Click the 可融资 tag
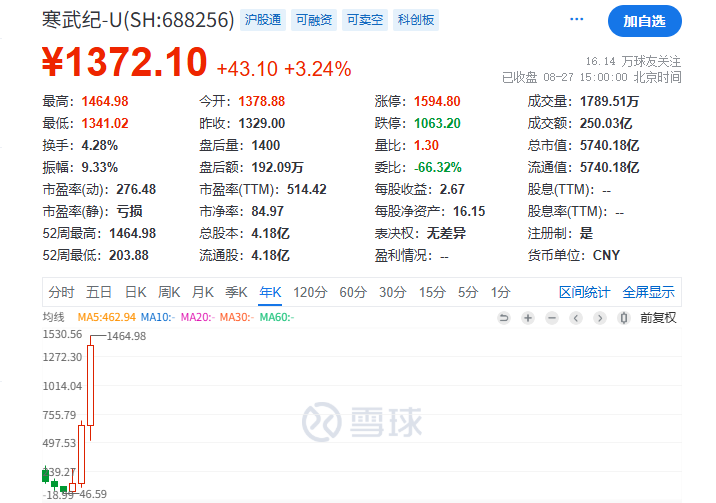The image size is (716, 503). point(314,20)
